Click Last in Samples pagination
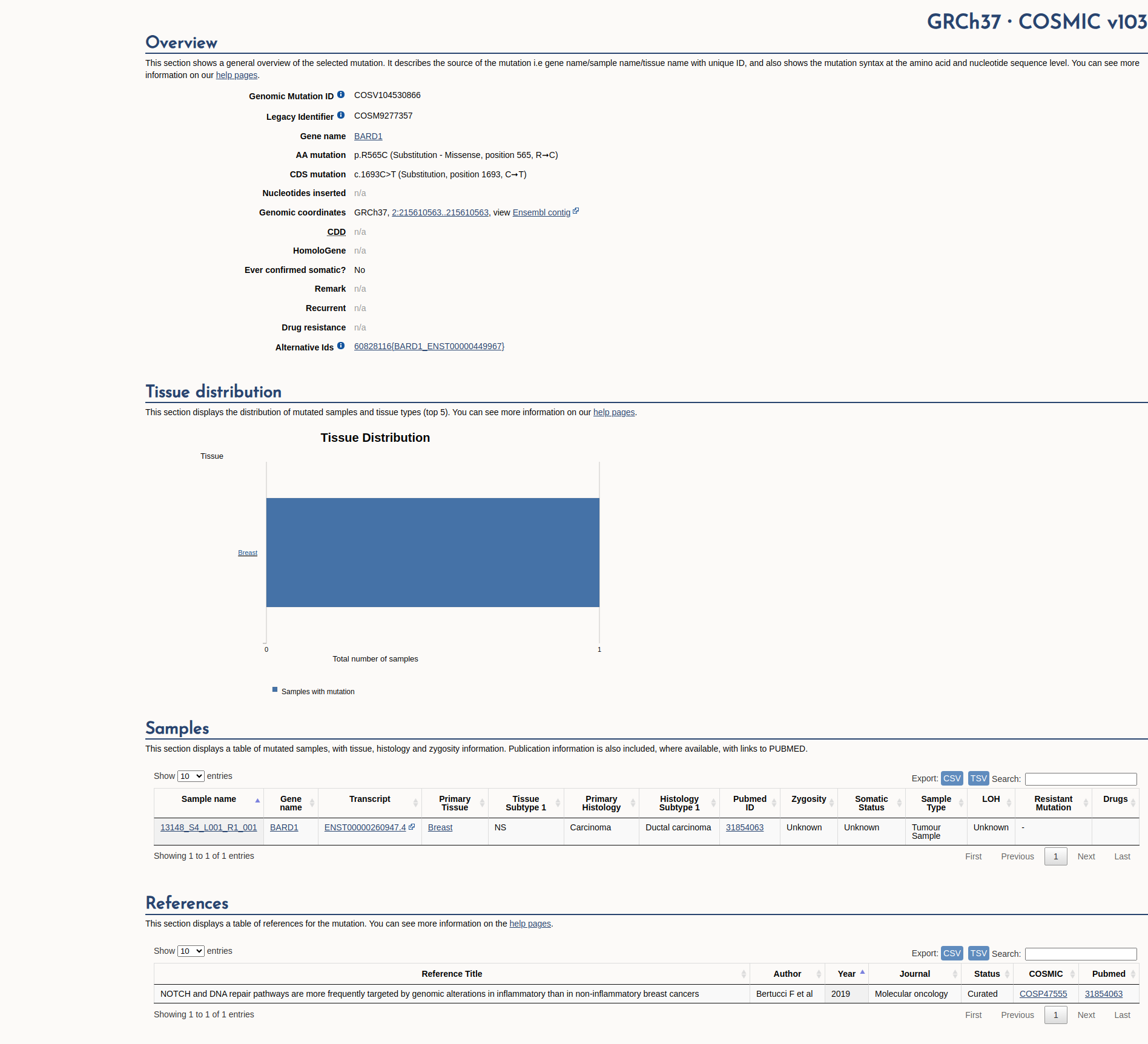The height and width of the screenshot is (1044, 1148). click(x=1122, y=856)
